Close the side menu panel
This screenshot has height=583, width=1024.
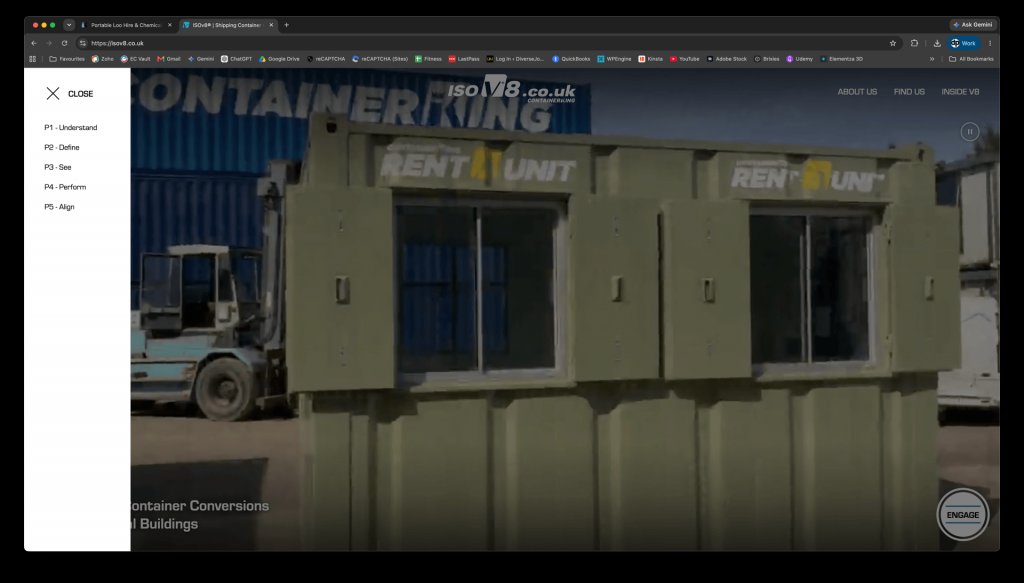[x=69, y=94]
